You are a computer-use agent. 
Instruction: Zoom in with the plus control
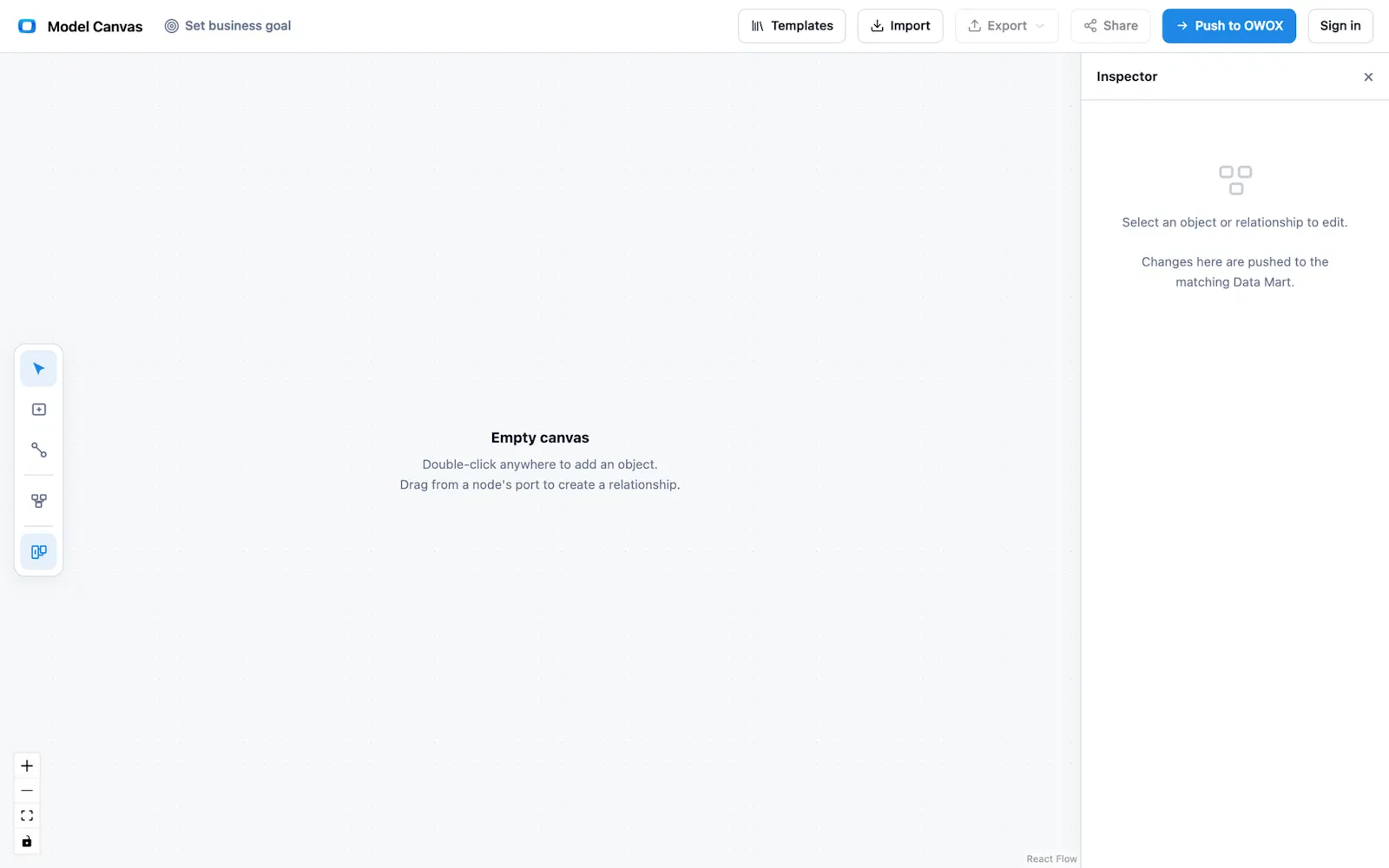click(x=27, y=766)
